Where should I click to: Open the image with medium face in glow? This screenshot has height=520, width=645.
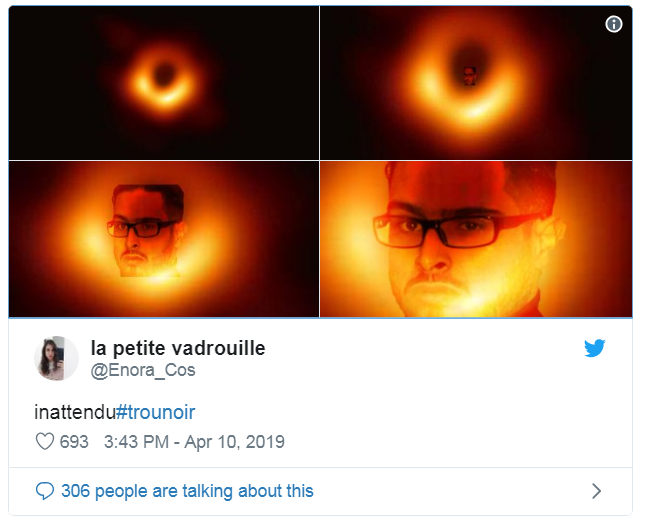(164, 239)
